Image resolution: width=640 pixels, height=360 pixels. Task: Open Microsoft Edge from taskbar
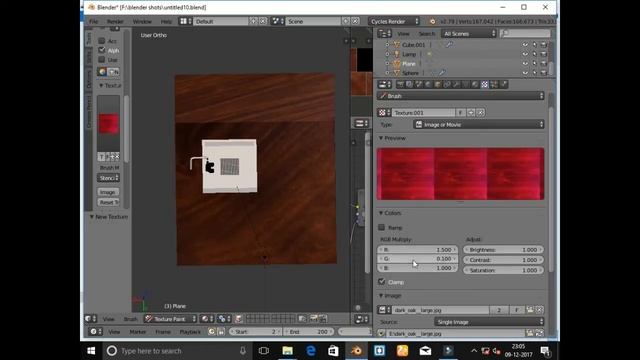[x=311, y=351]
